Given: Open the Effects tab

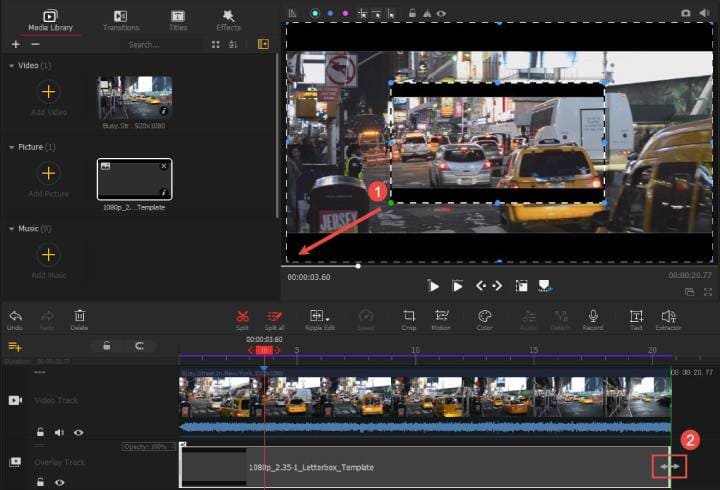Looking at the screenshot, I should coord(228,20).
